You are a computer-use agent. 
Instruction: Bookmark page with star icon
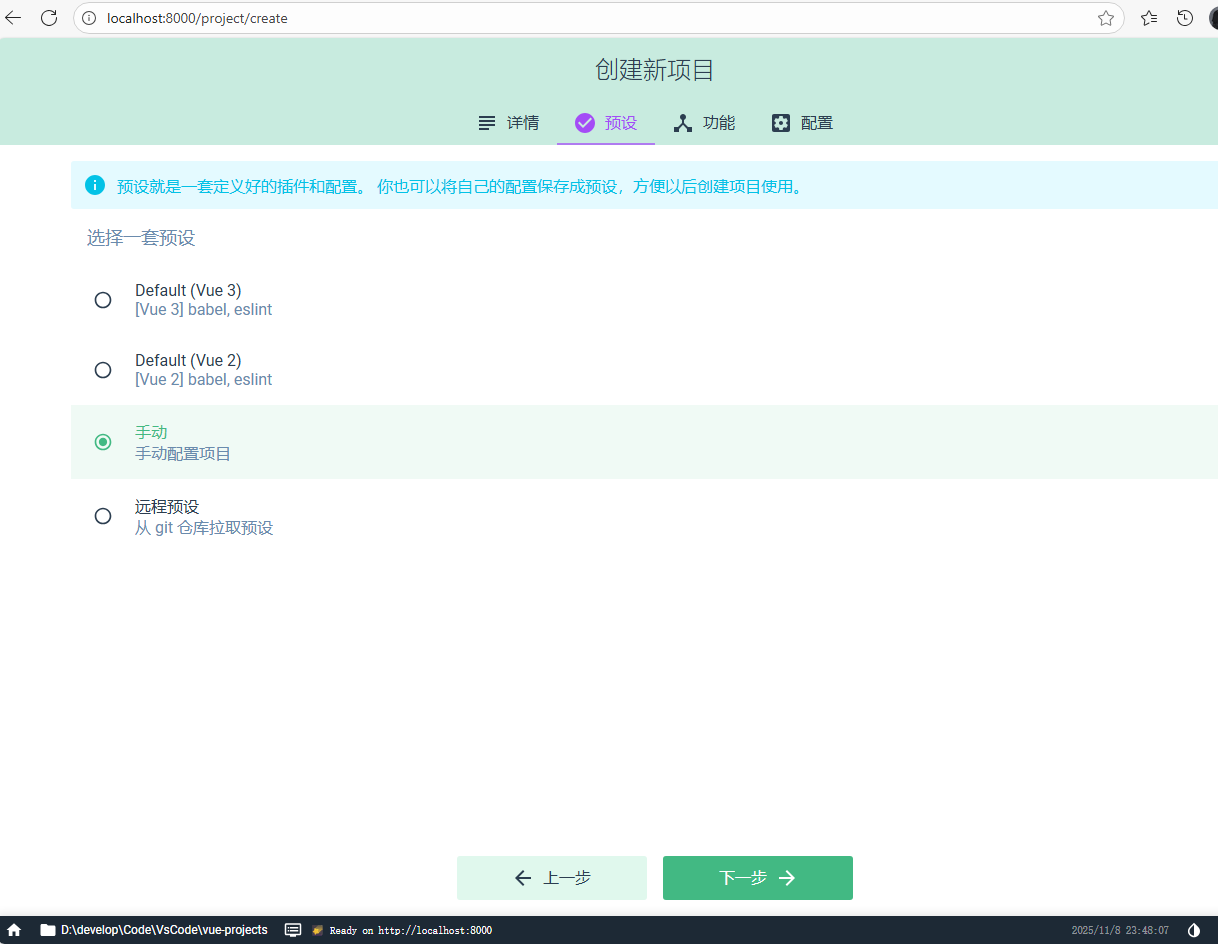[1105, 18]
